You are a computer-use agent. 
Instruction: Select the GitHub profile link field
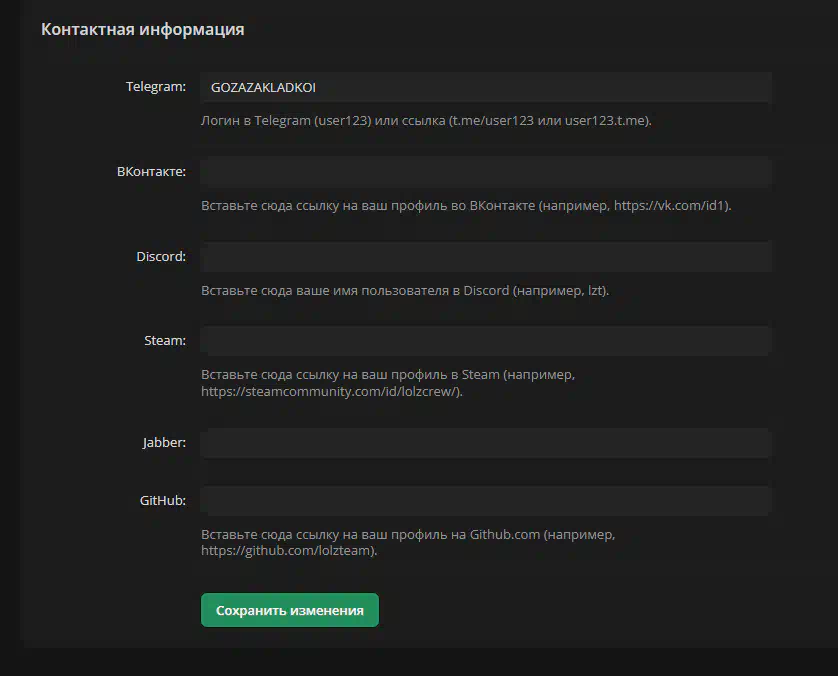click(485, 500)
